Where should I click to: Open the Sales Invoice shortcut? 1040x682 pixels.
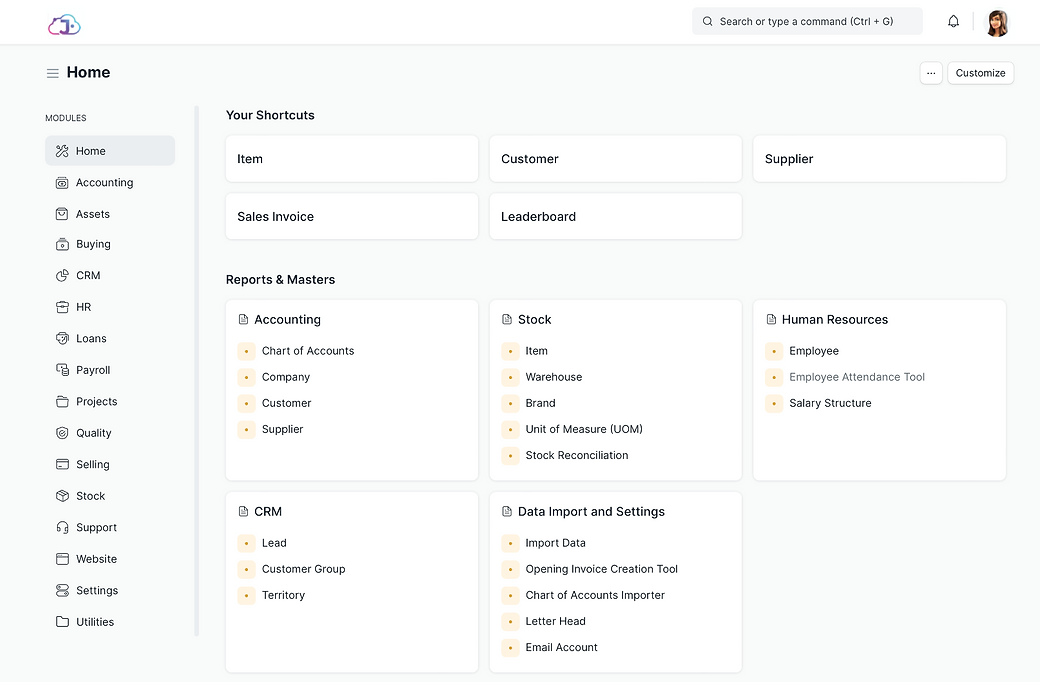click(351, 216)
